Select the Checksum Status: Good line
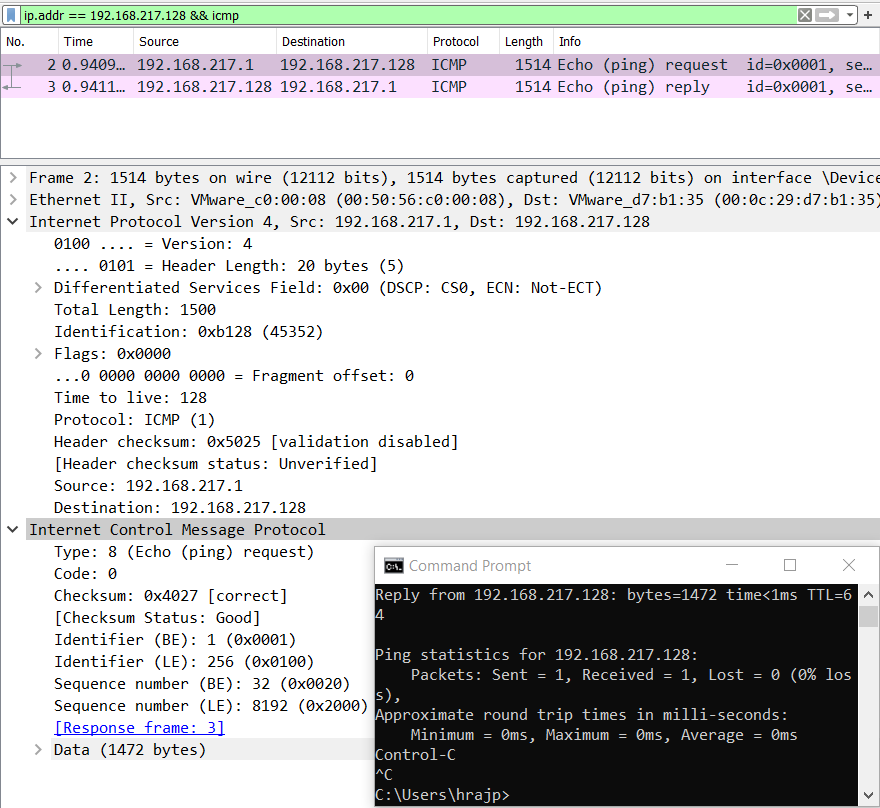Viewport: 880px width, 808px height. (x=157, y=618)
